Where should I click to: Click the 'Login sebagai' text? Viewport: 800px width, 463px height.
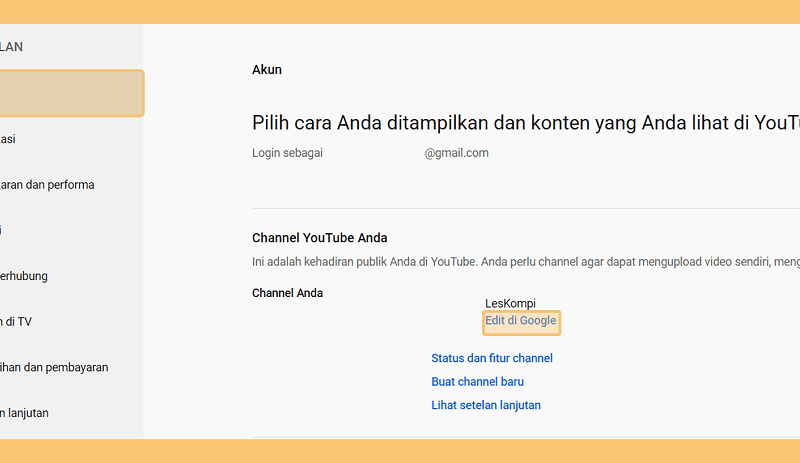[x=287, y=153]
